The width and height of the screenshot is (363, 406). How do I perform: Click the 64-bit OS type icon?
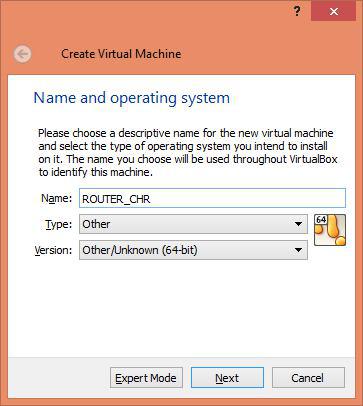330,230
